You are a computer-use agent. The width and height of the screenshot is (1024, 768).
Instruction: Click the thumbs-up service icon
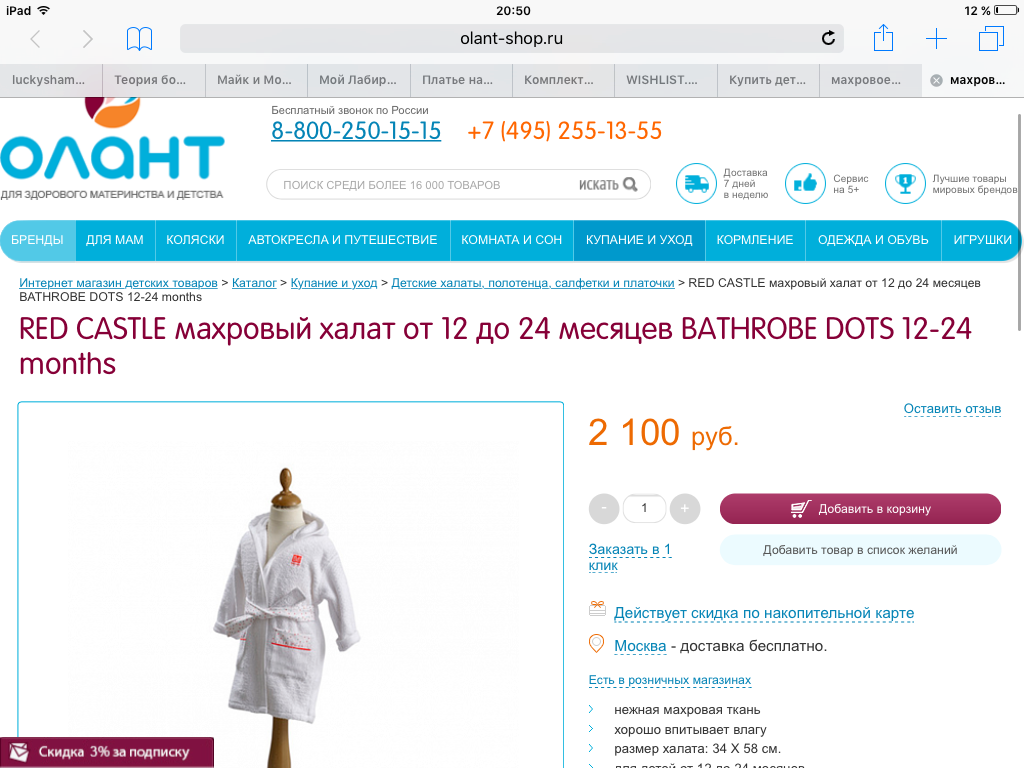coord(805,184)
